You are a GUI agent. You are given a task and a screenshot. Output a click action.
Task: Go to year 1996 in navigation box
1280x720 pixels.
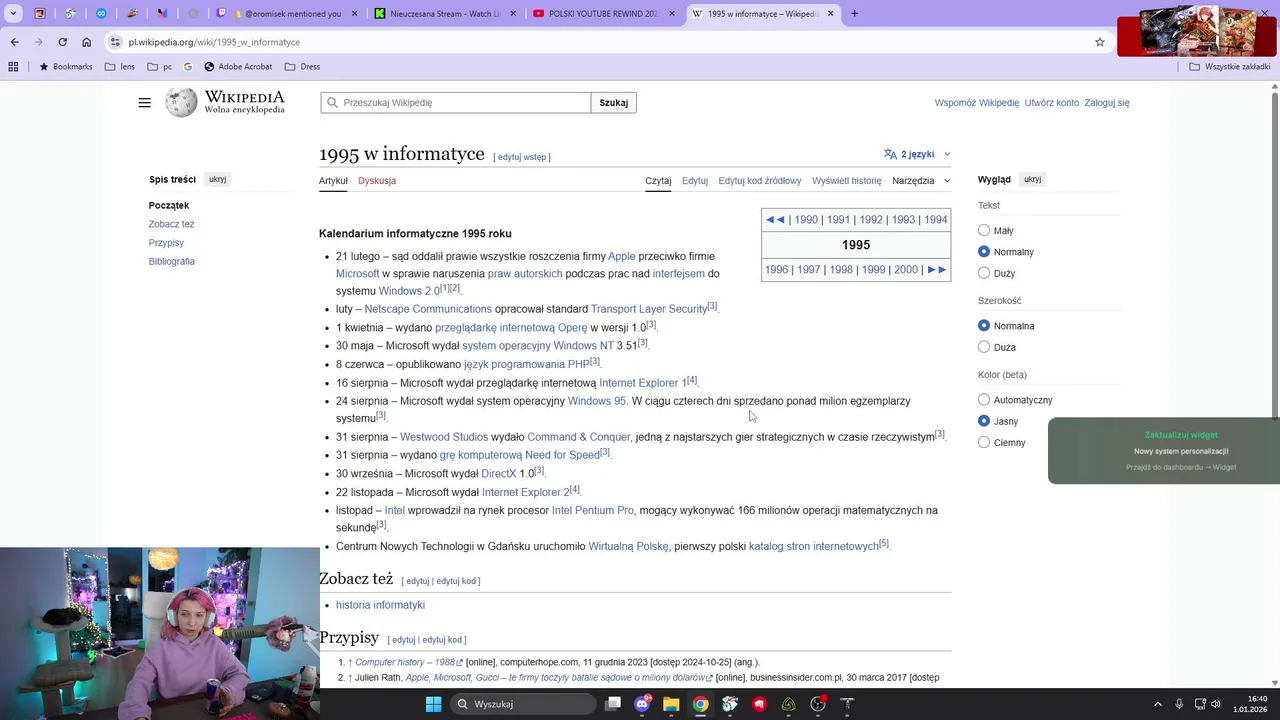point(776,270)
